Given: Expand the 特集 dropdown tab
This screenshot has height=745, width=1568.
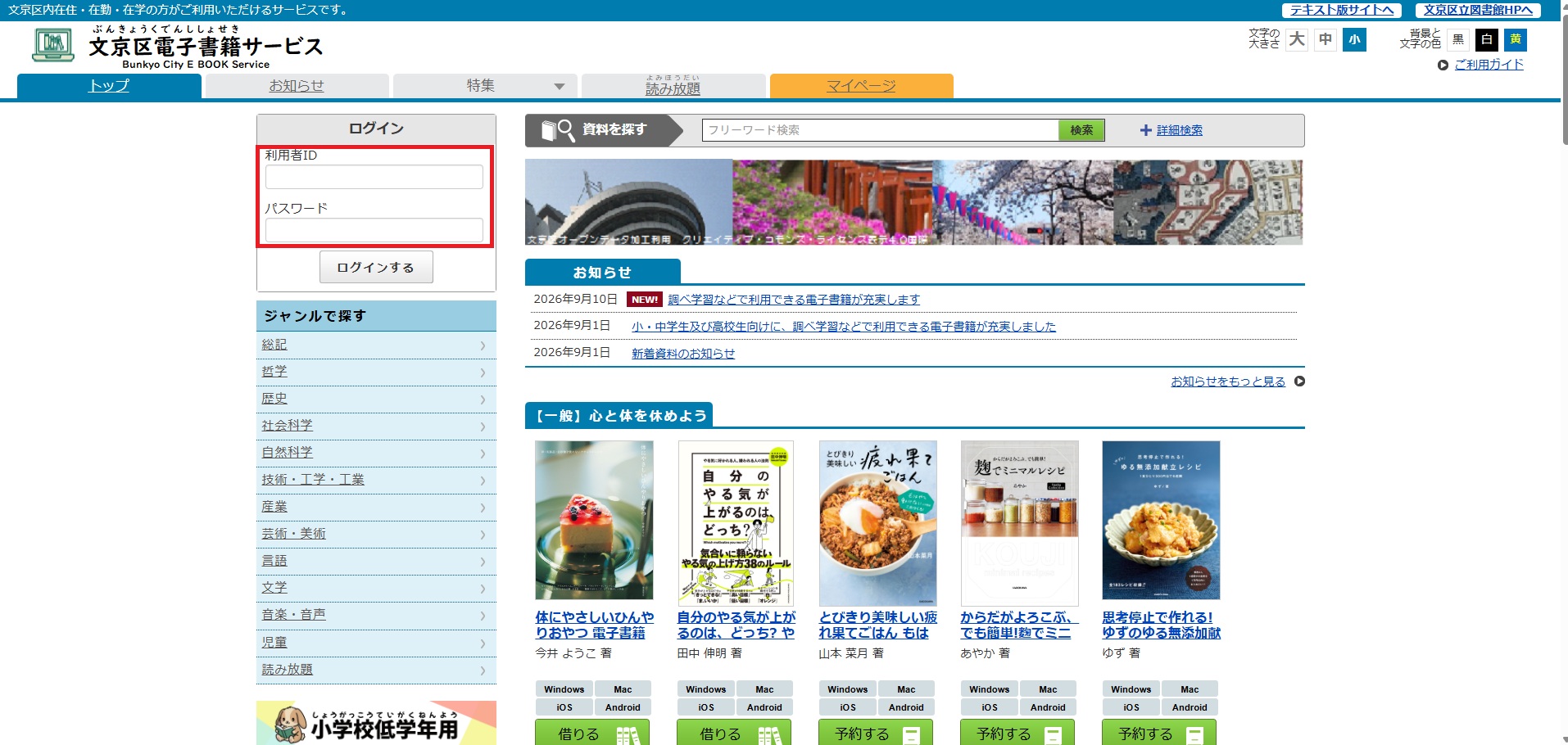Looking at the screenshot, I should tap(485, 86).
